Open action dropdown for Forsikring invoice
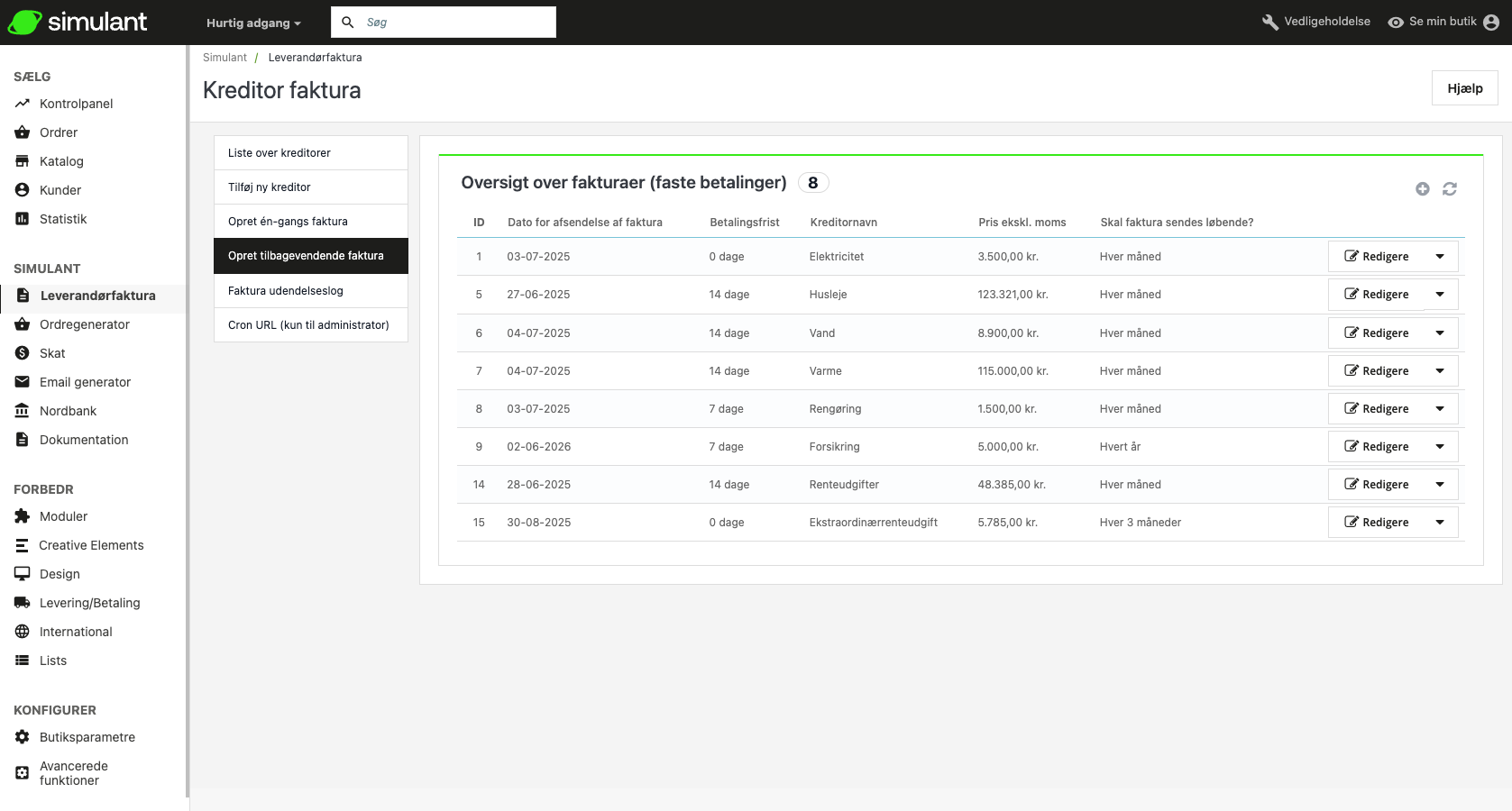This screenshot has width=1512, height=811. coord(1440,447)
